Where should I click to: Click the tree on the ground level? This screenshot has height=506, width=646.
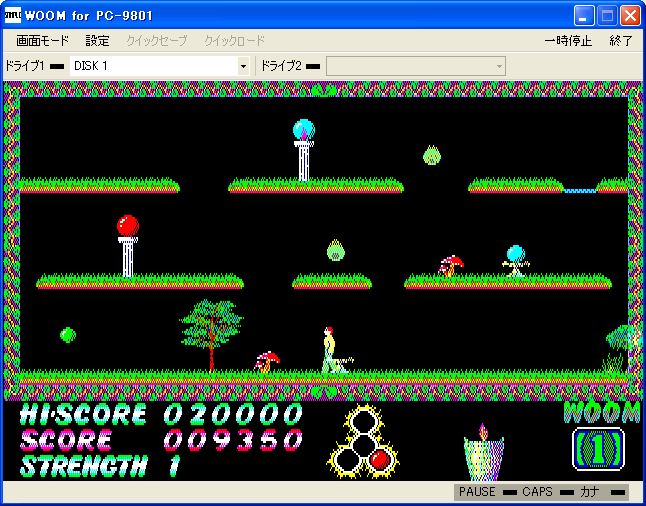211,336
